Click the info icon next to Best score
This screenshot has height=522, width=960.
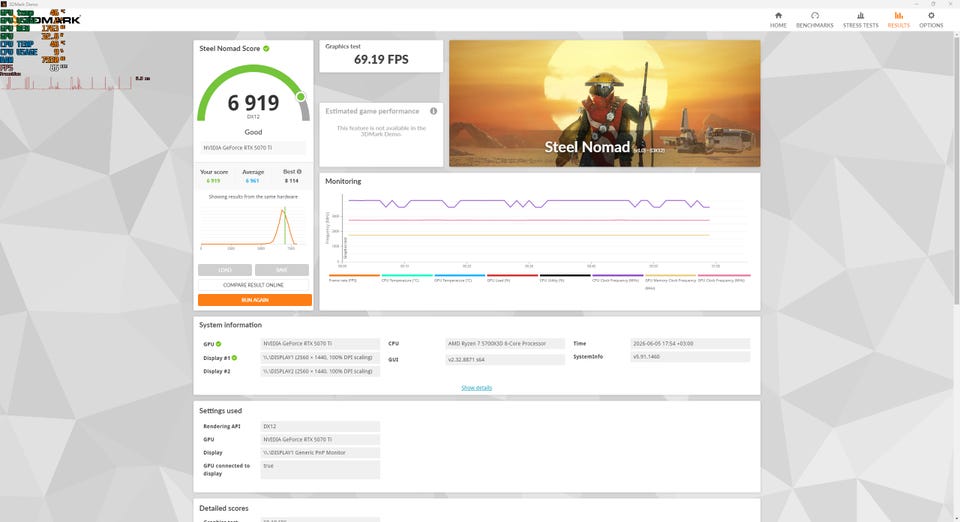299,171
